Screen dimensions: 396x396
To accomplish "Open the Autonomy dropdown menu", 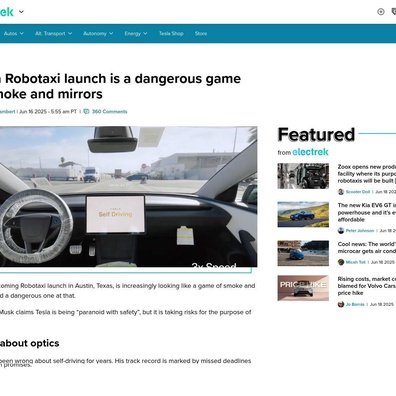I will [98, 34].
